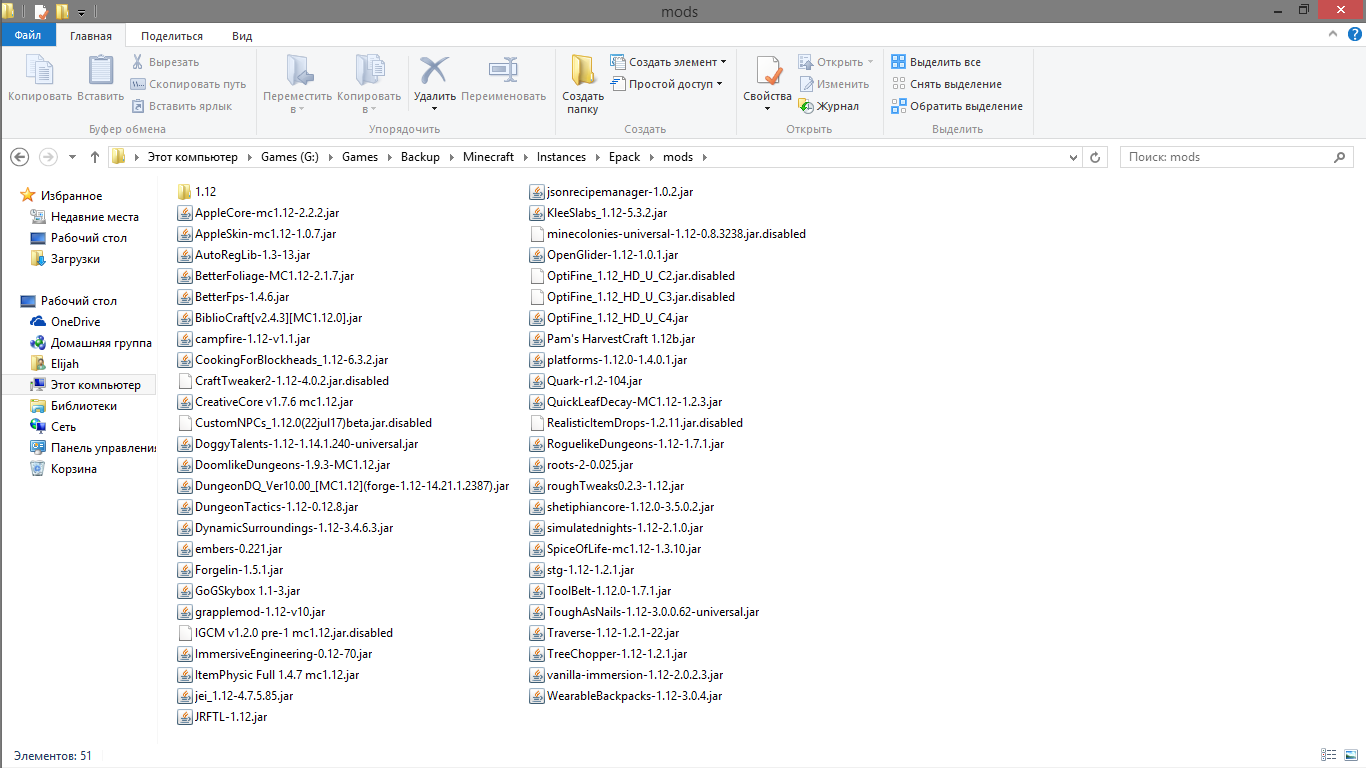This screenshot has height=768, width=1366.
Task: Select Elijah in the navigation pane
Action: pyautogui.click(x=55, y=364)
